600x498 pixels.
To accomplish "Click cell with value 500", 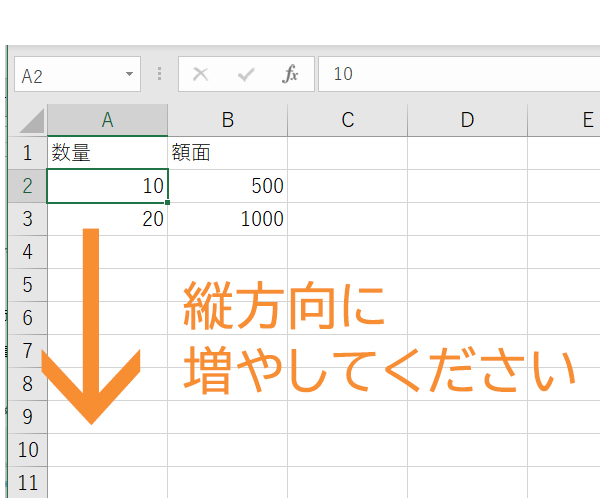I will pos(228,186).
